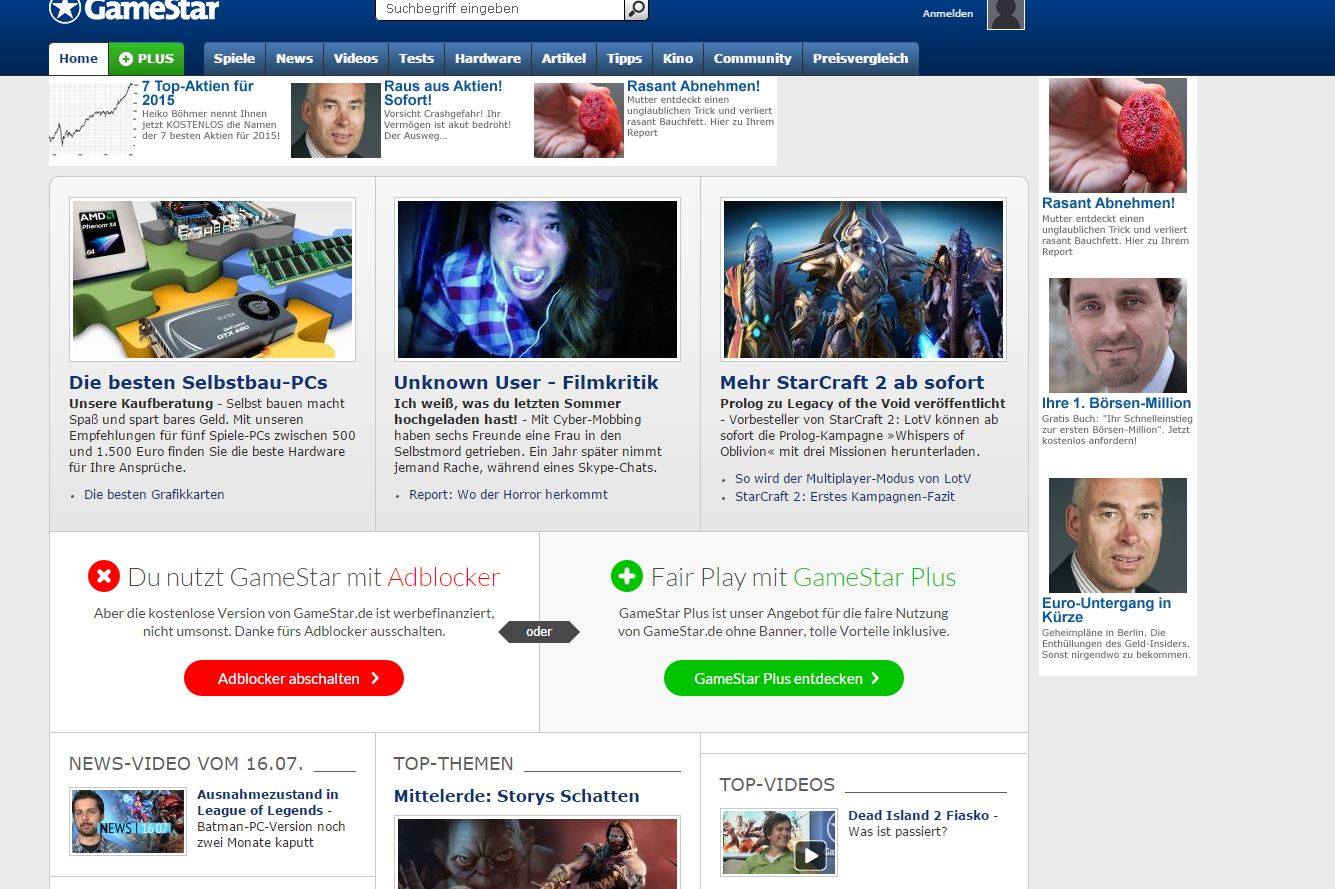Screen dimensions: 1335x889
Task: Click the GameStar logo
Action: [x=134, y=10]
